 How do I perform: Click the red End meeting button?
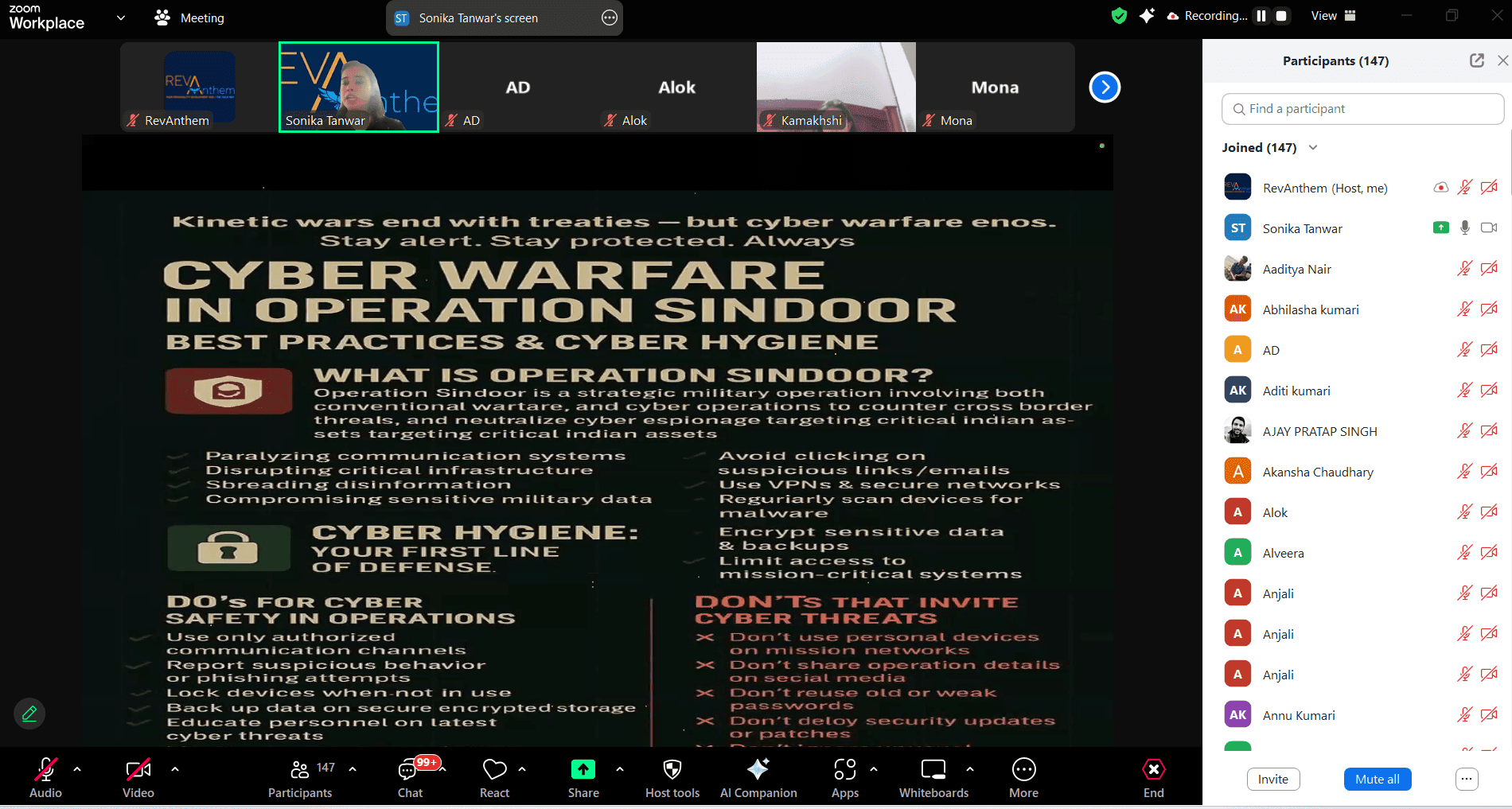pyautogui.click(x=1154, y=777)
